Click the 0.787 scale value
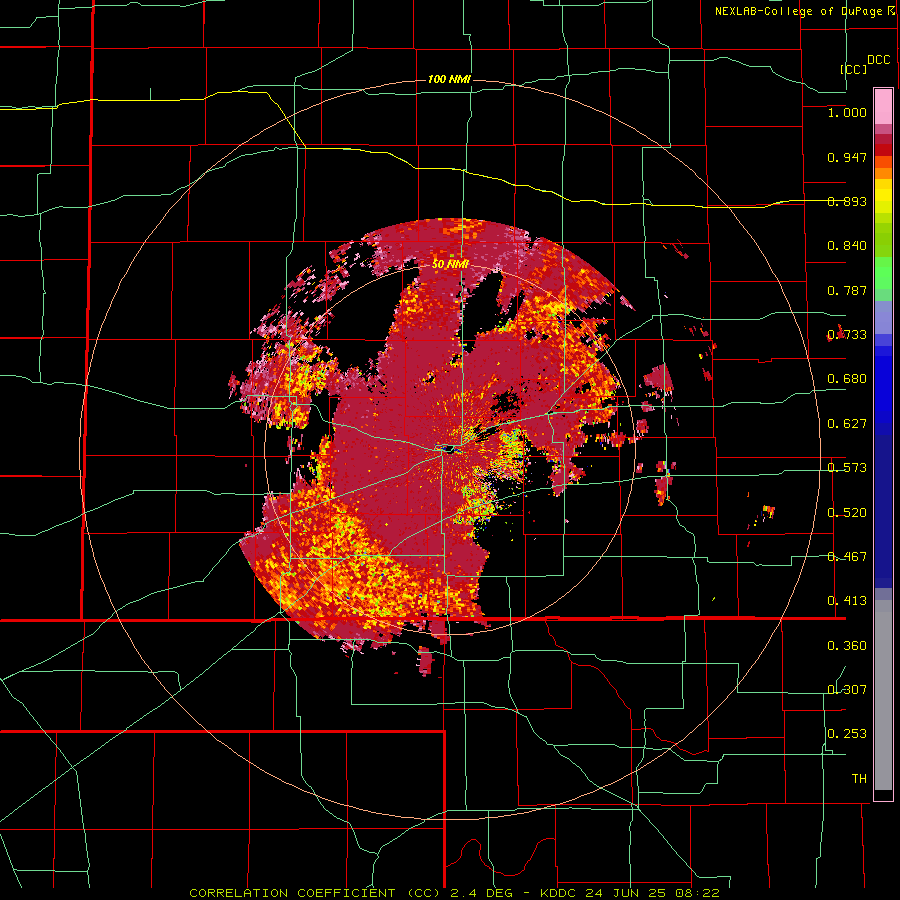Screen dimensions: 900x900 click(847, 290)
